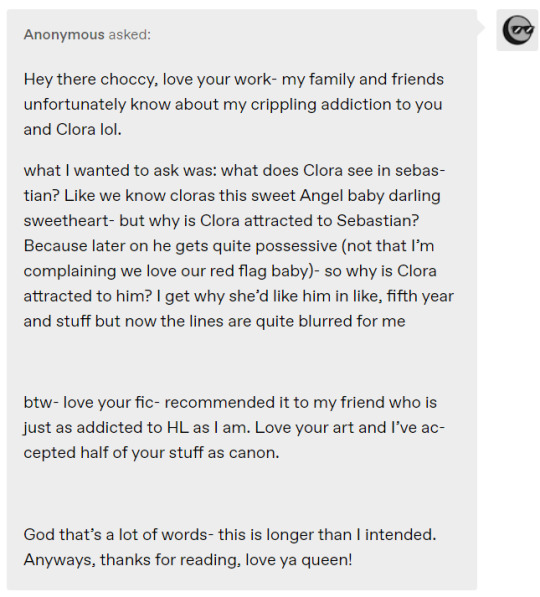Screen dimensions: 540x597
Task: Click the anonymous sunglasses avatar icon
Action: (x=517, y=30)
